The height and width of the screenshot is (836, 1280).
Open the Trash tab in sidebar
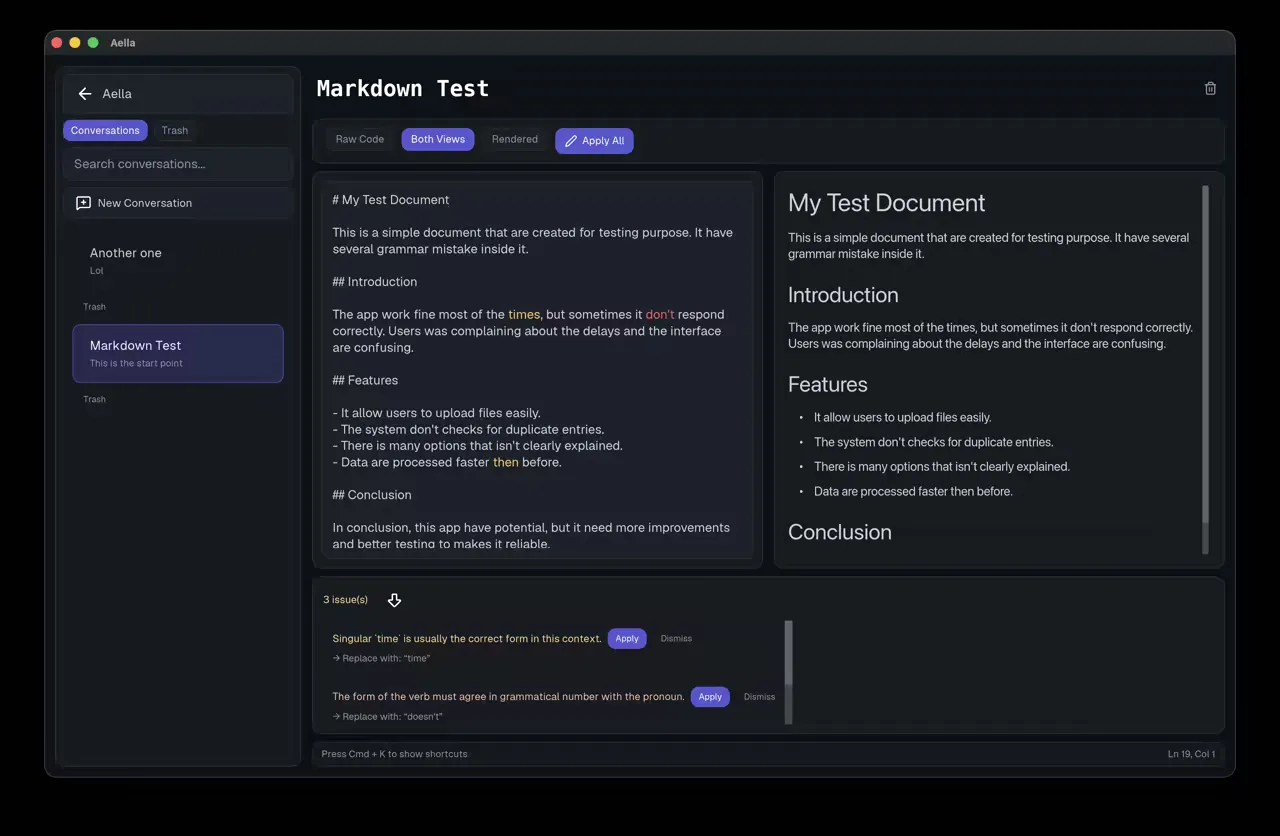coord(175,131)
